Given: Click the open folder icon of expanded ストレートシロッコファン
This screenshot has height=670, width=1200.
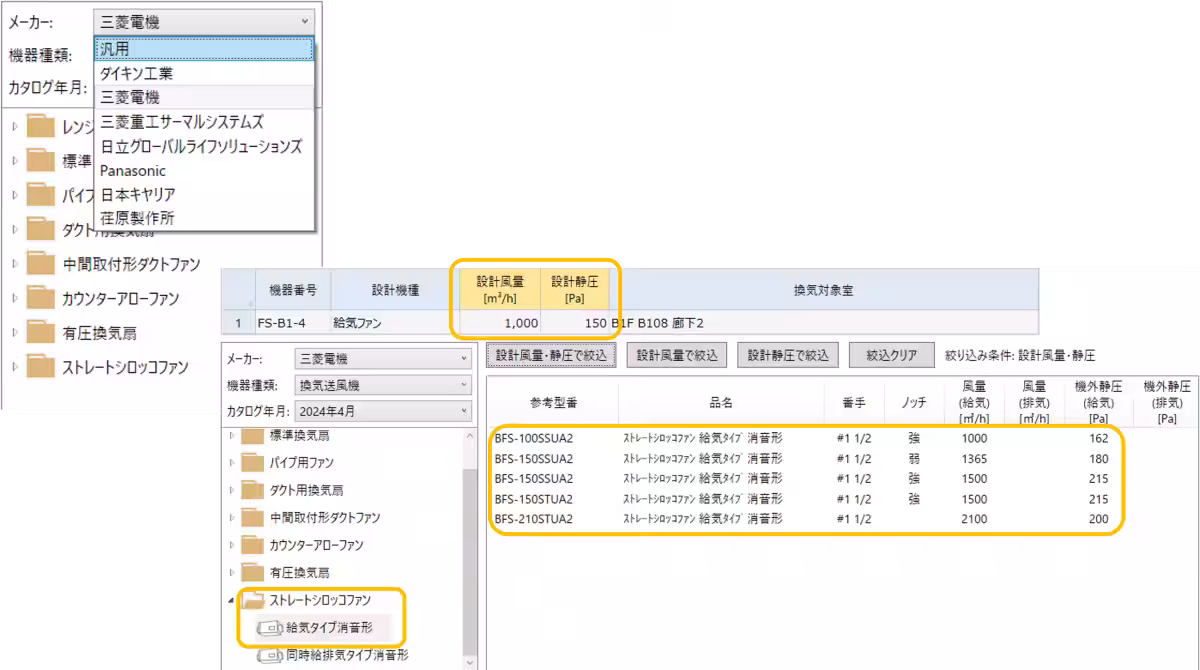Looking at the screenshot, I should point(252,600).
